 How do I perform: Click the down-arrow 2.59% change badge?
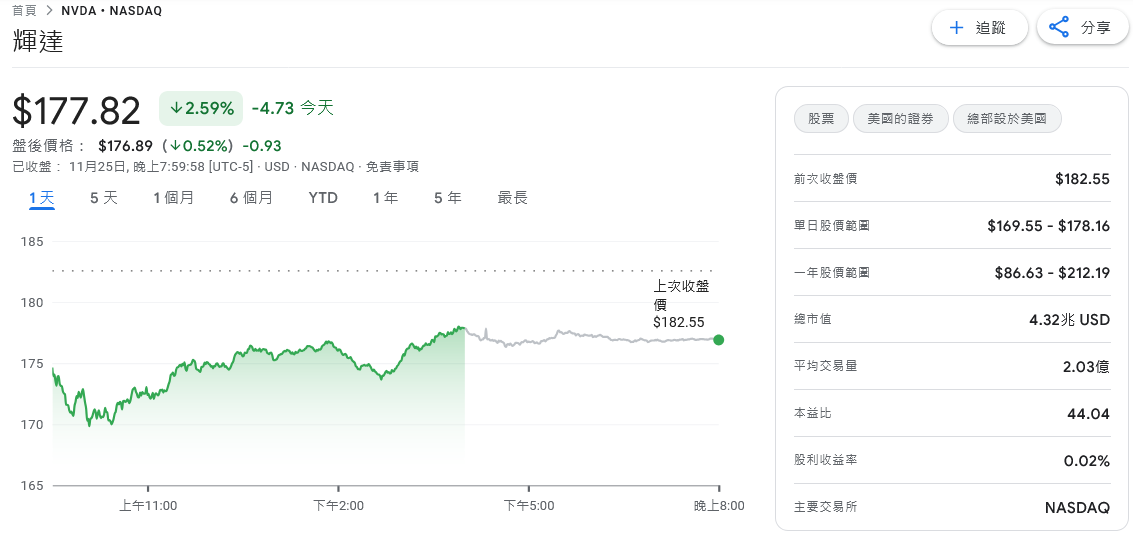click(201, 108)
